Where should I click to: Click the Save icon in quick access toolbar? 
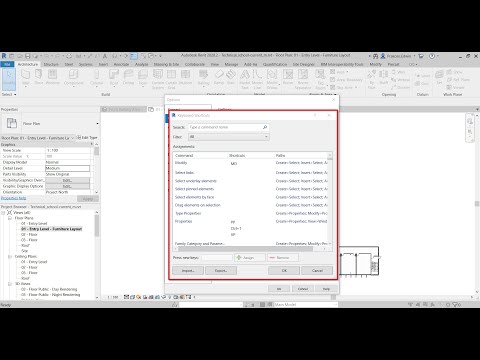[28, 56]
